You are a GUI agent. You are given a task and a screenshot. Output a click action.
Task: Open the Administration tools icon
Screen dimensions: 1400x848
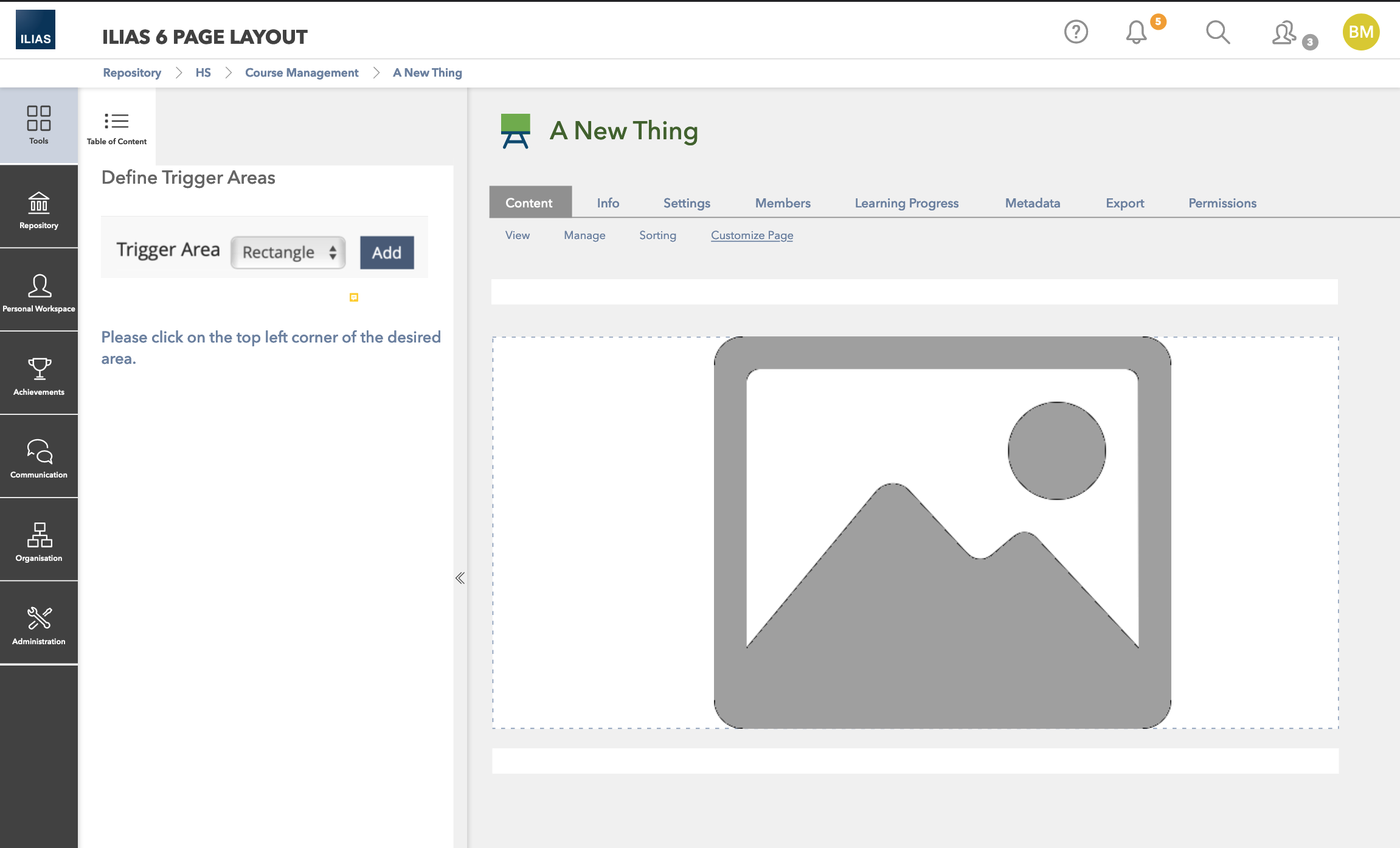click(38, 625)
